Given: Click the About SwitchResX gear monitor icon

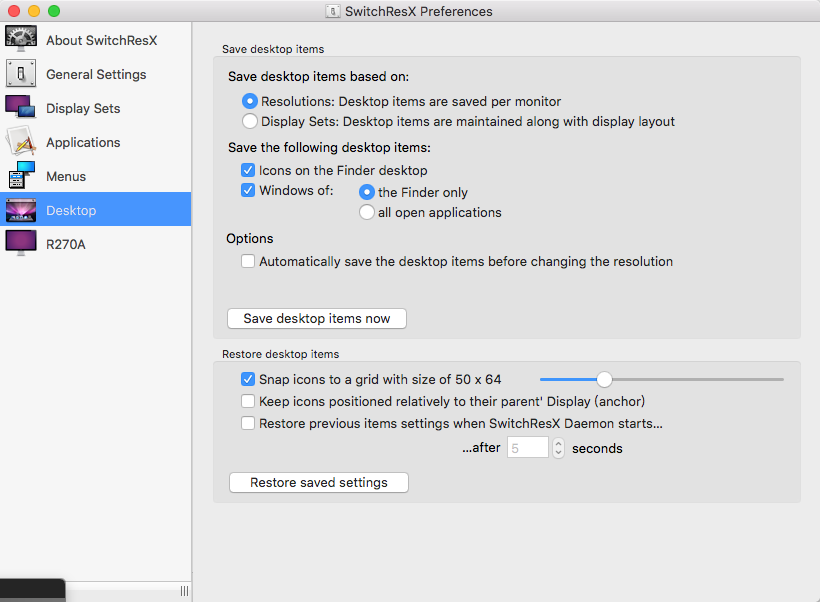Looking at the screenshot, I should coord(21,39).
